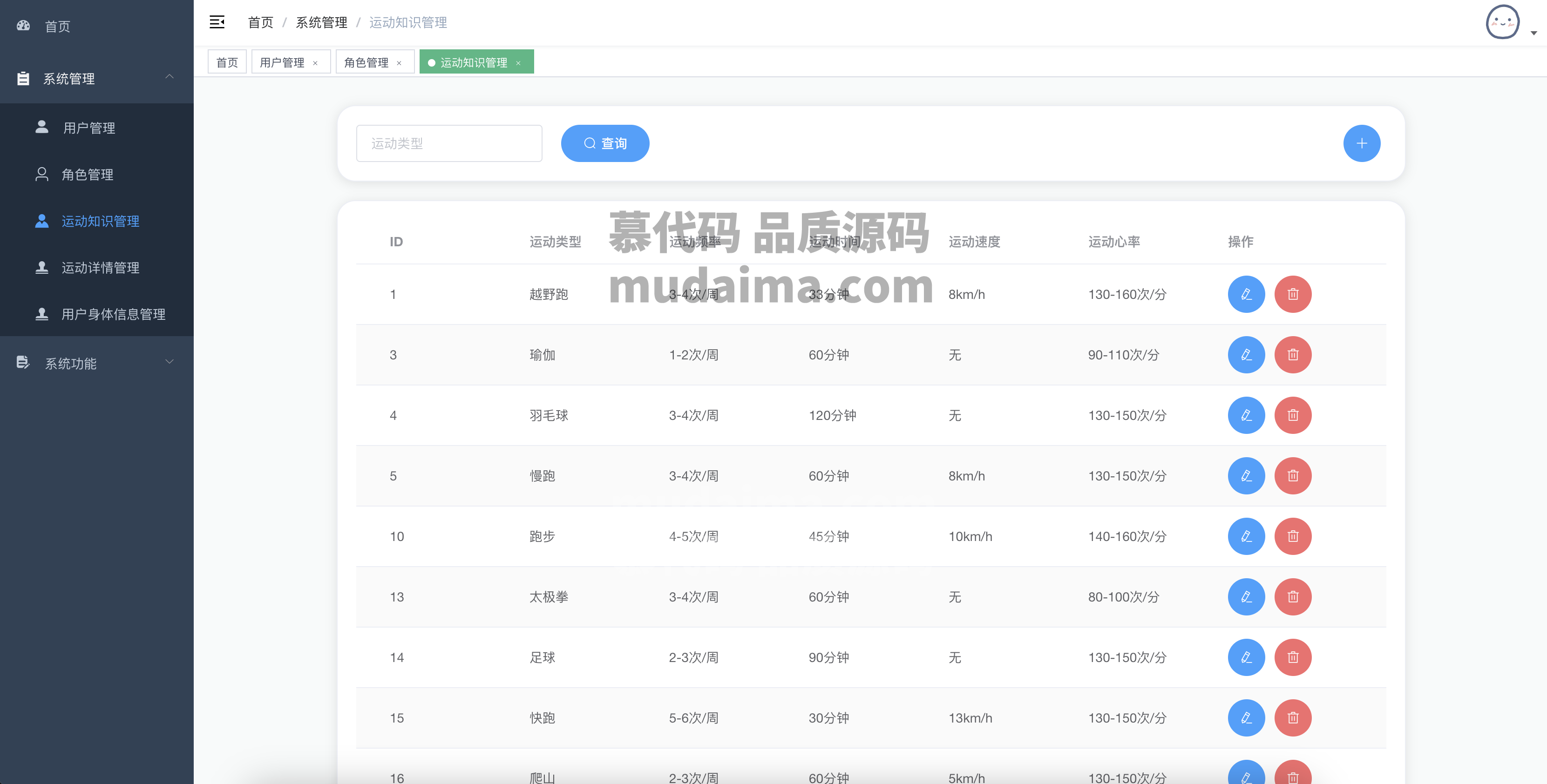
Task: Select the 140-160次/分 heart rate cell
Action: (1127, 537)
